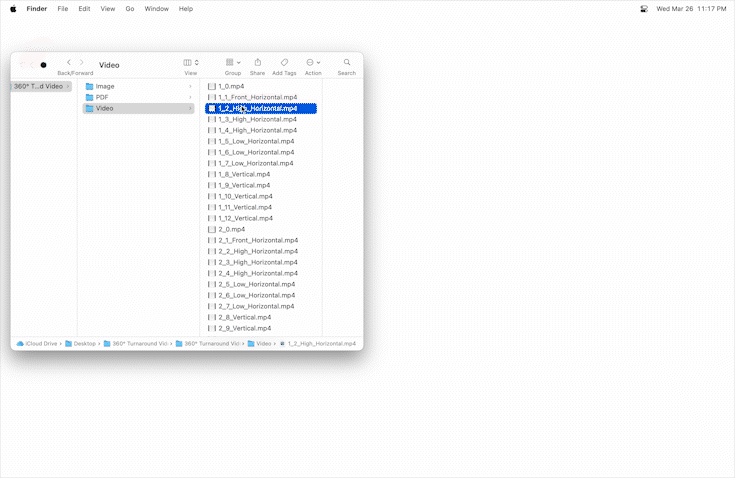735x478 pixels.
Task: Open the Group options dropdown
Action: [x=232, y=62]
